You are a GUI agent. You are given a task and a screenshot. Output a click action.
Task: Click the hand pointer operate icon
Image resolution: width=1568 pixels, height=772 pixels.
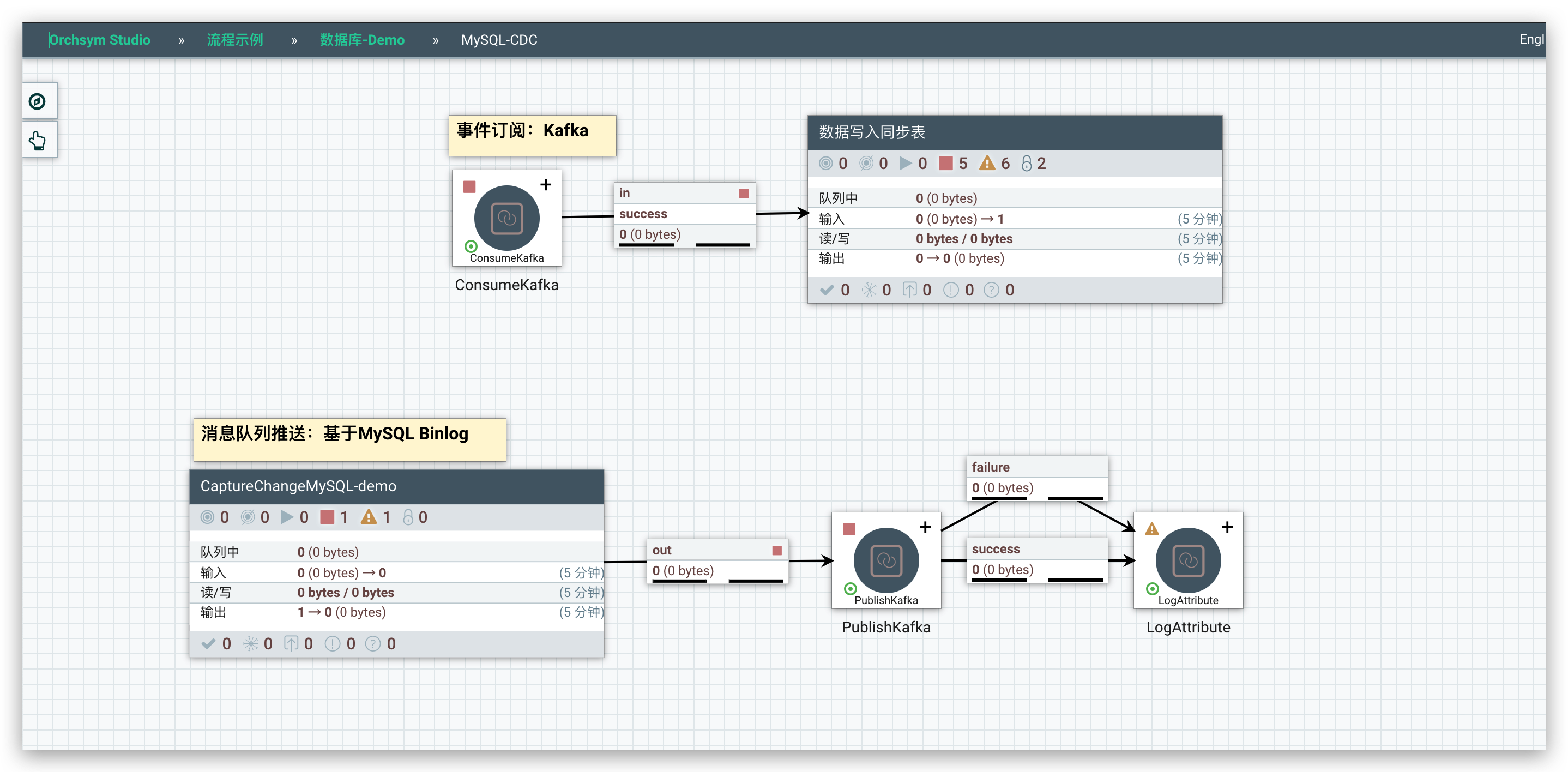38,141
